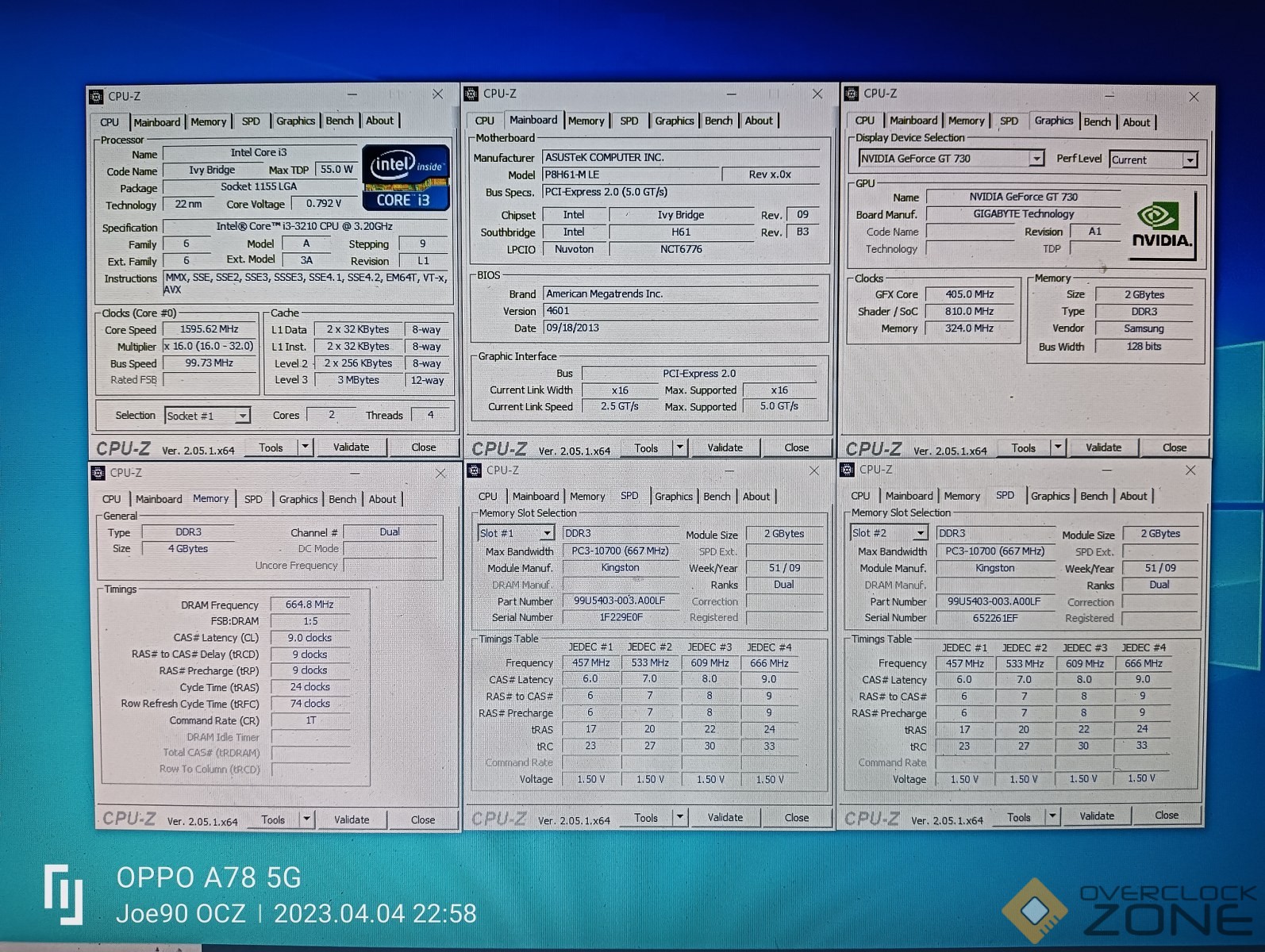Click Specification field Intel Core i3-3210
Viewport: 1265px width, 952px height.
pyautogui.click(x=305, y=227)
